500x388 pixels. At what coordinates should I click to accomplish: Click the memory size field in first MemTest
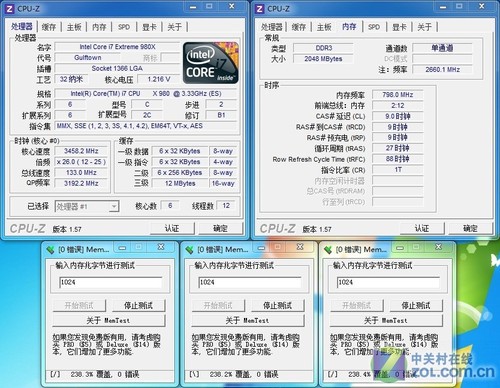(111, 282)
